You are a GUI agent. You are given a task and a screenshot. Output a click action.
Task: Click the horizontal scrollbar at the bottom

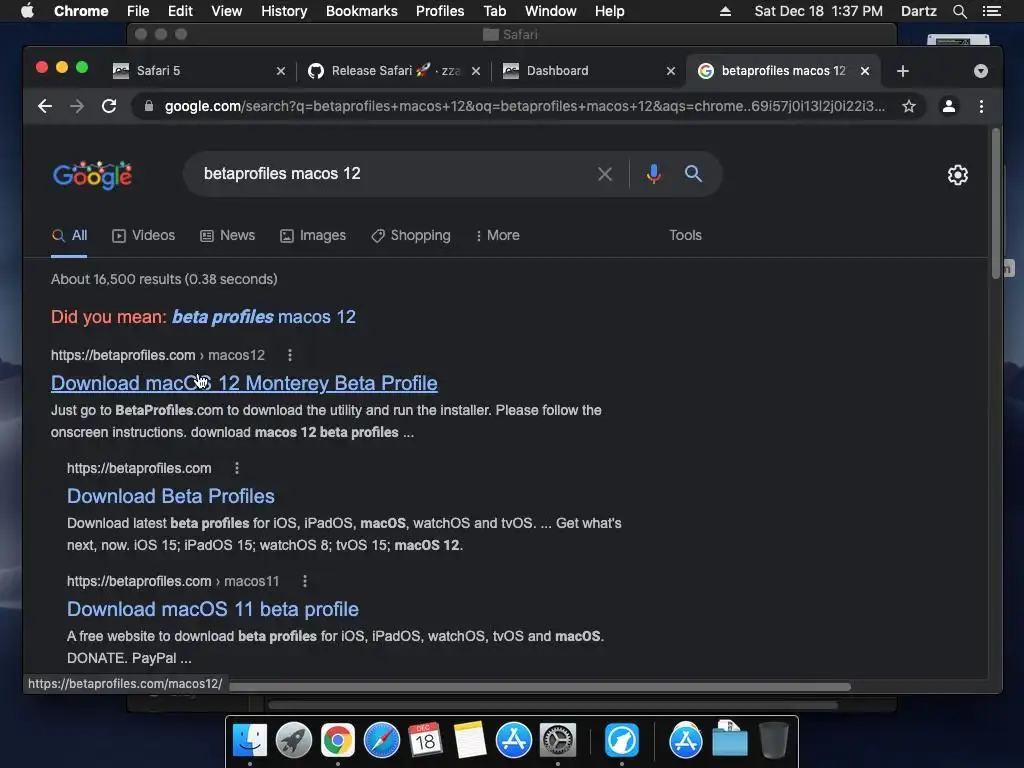pos(539,686)
